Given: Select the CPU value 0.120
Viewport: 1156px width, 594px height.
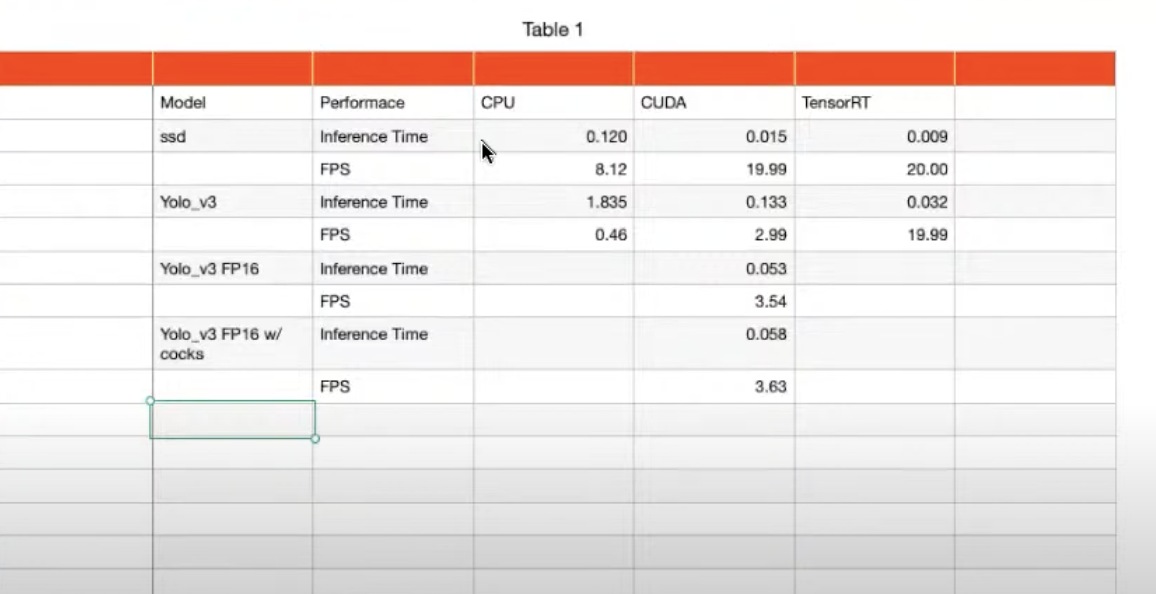Looking at the screenshot, I should [x=606, y=137].
